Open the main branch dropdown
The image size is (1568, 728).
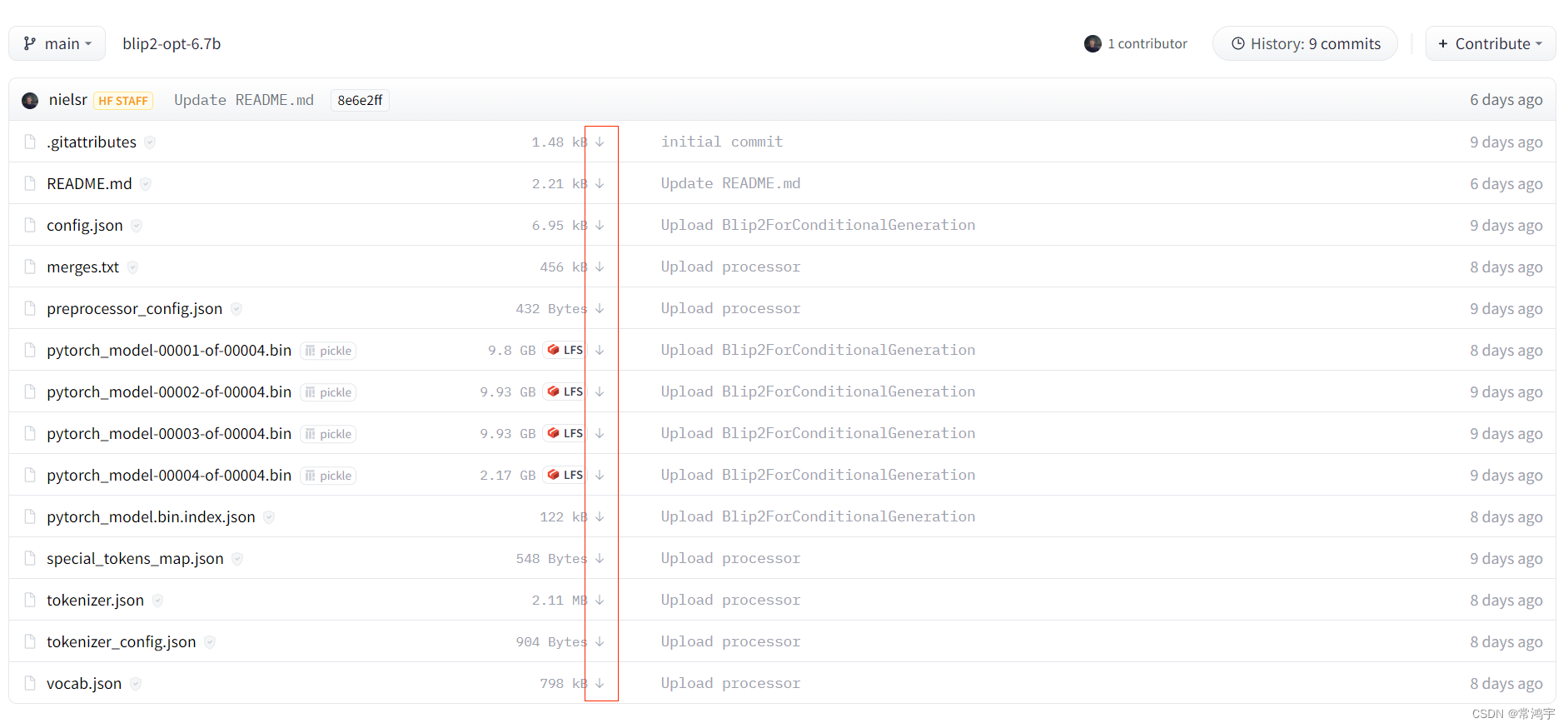tap(57, 43)
